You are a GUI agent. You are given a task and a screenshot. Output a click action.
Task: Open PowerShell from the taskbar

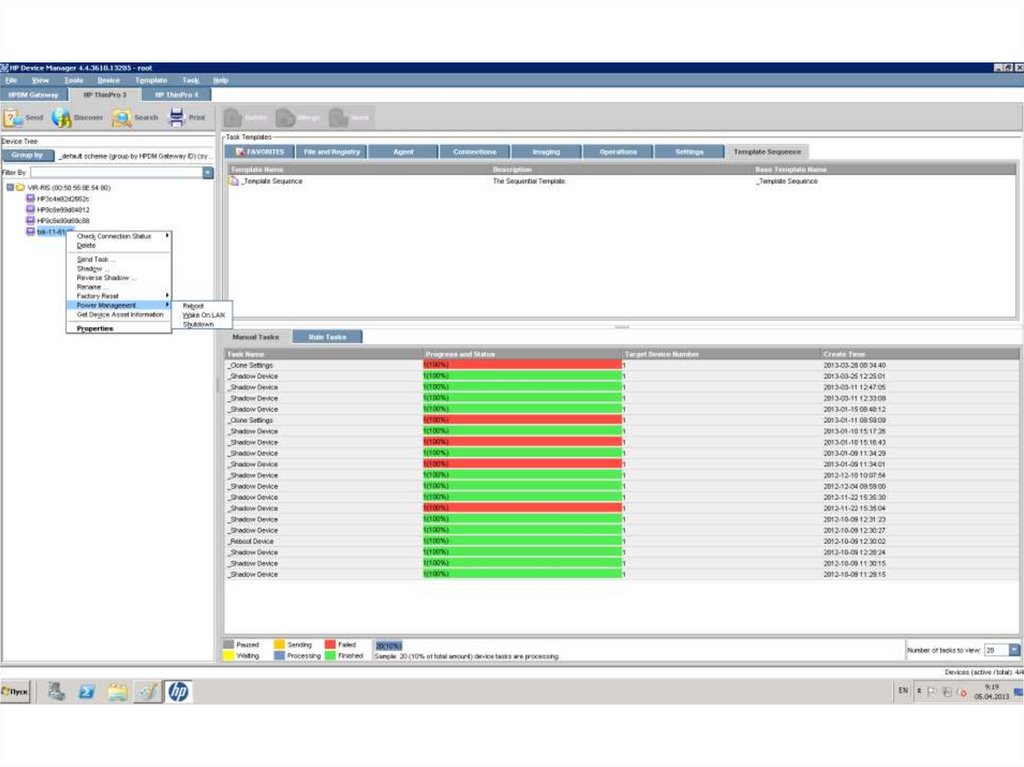[86, 691]
